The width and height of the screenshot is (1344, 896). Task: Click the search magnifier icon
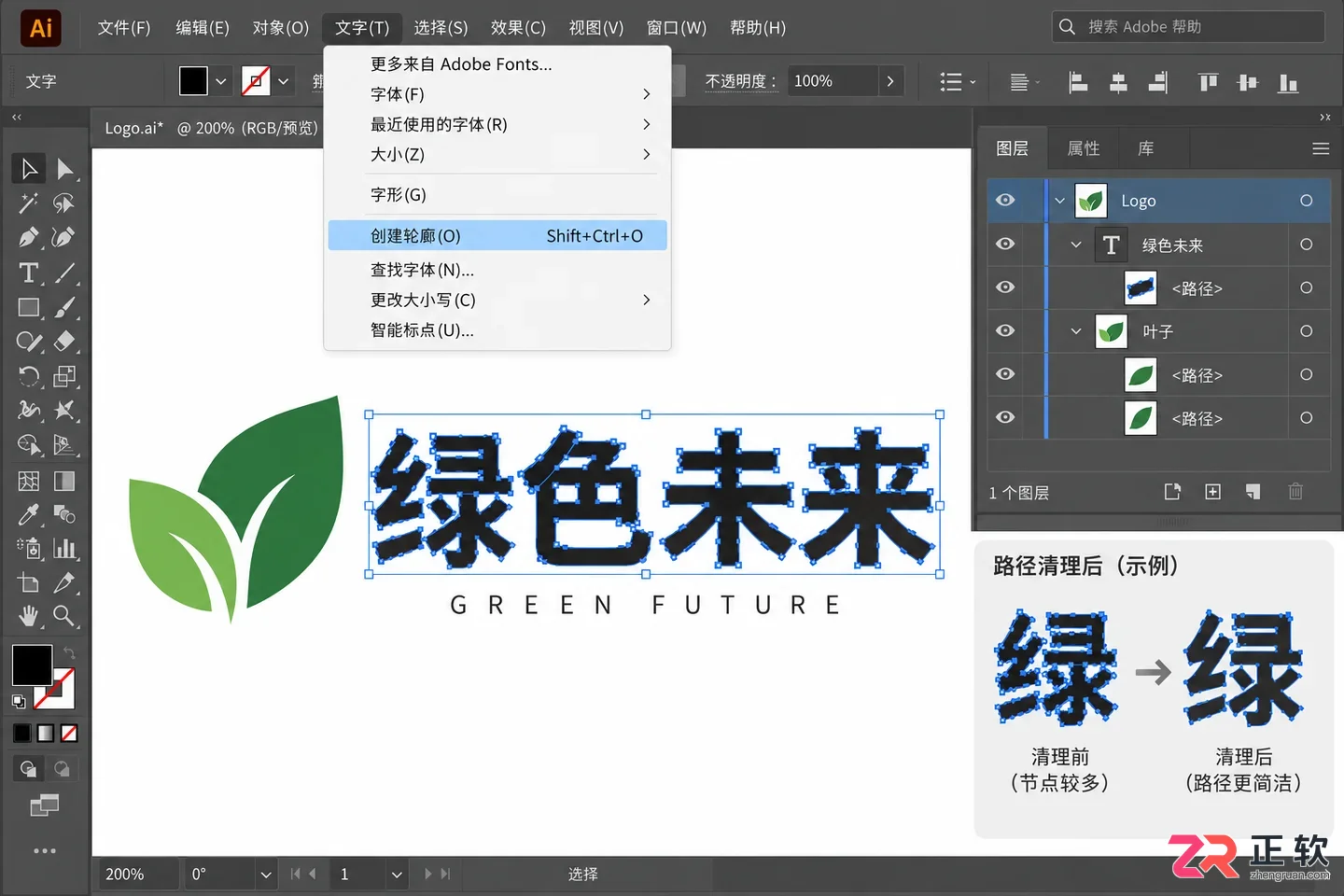(x=1067, y=27)
